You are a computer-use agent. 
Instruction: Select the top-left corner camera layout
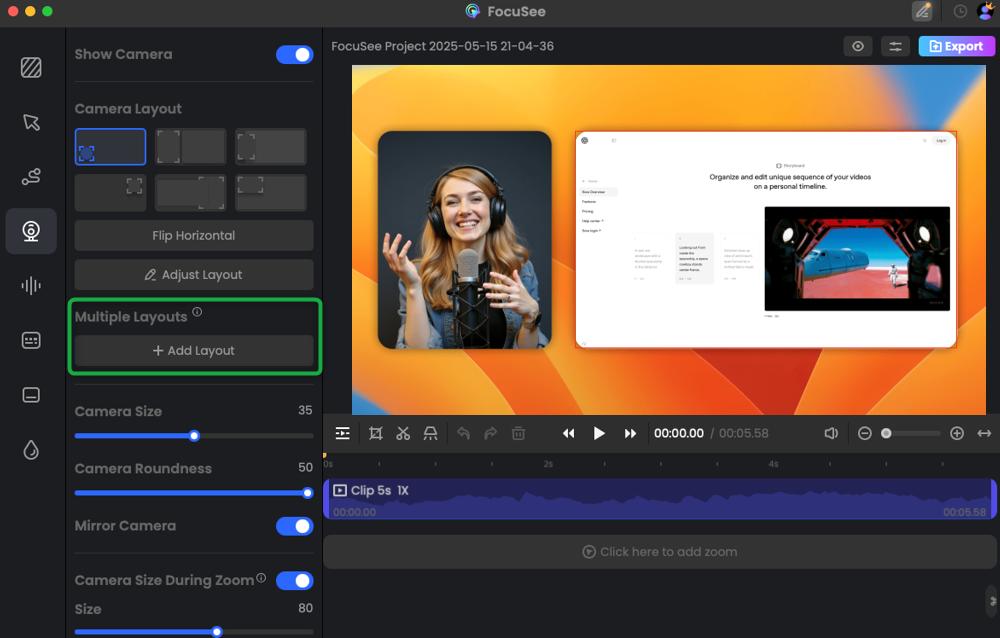(x=270, y=147)
